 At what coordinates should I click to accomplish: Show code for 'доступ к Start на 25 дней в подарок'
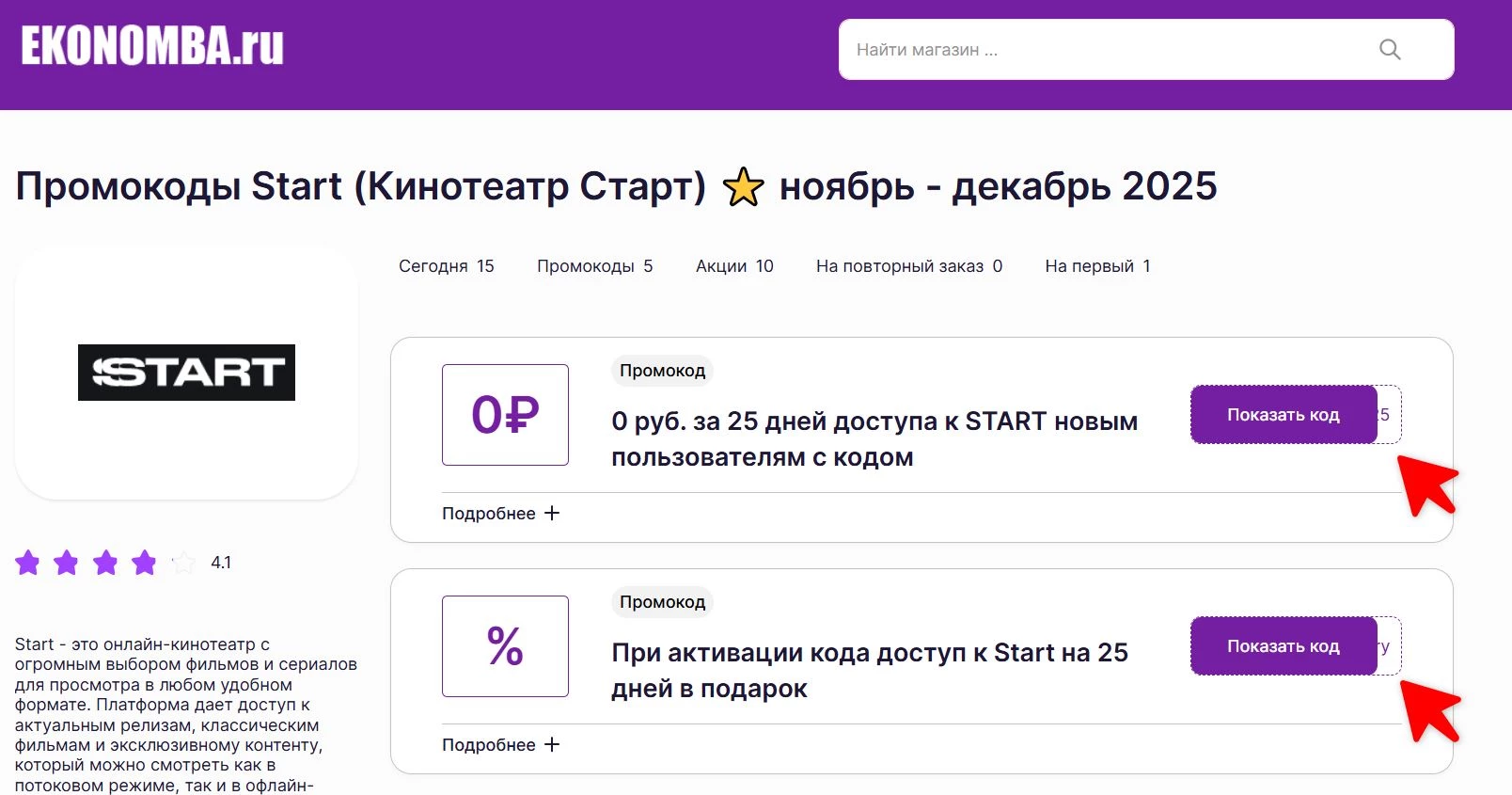tap(1284, 646)
